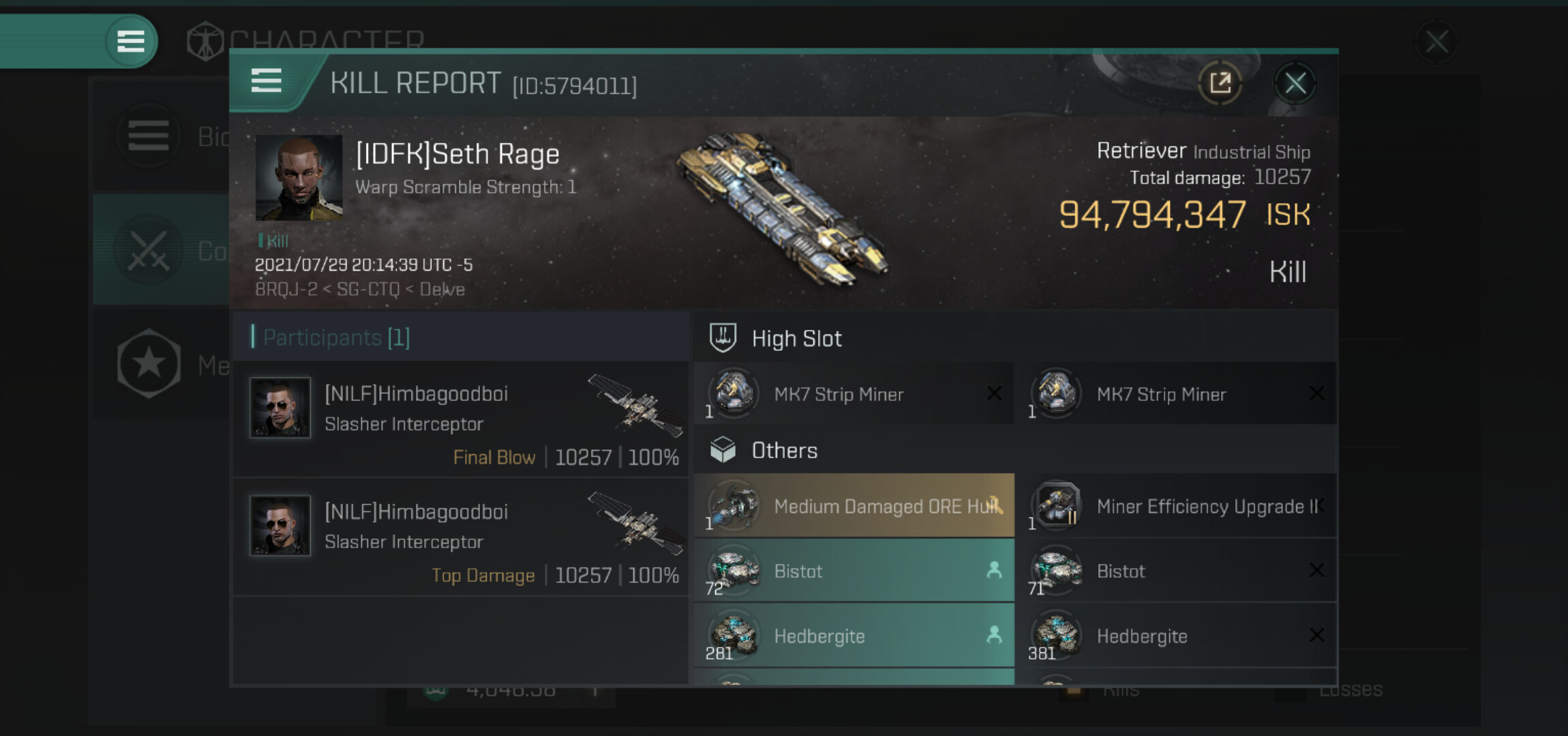This screenshot has width=1568, height=736.
Task: Open the Final Blow participant portrait
Action: [280, 408]
